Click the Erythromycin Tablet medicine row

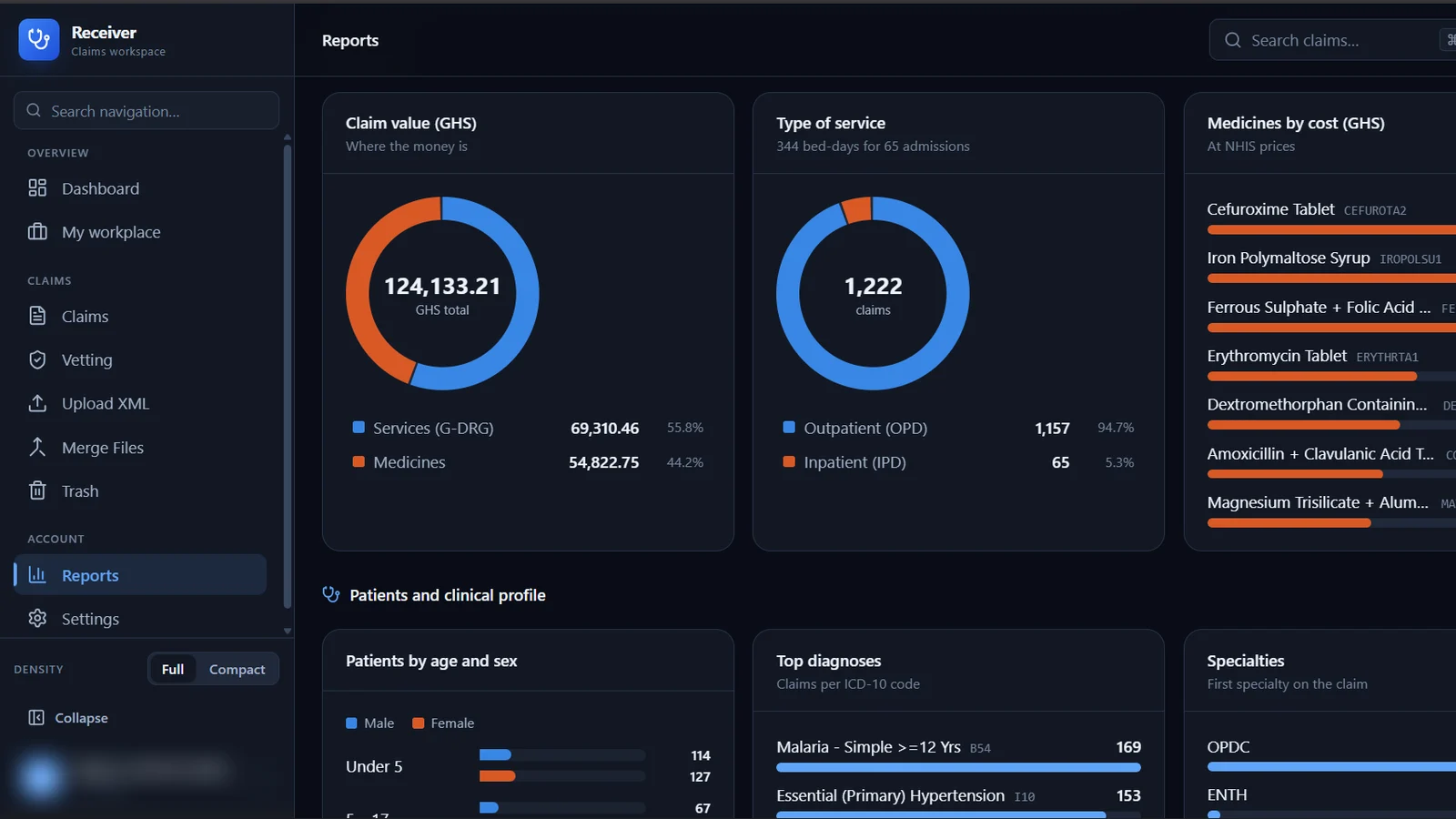coord(1331,366)
